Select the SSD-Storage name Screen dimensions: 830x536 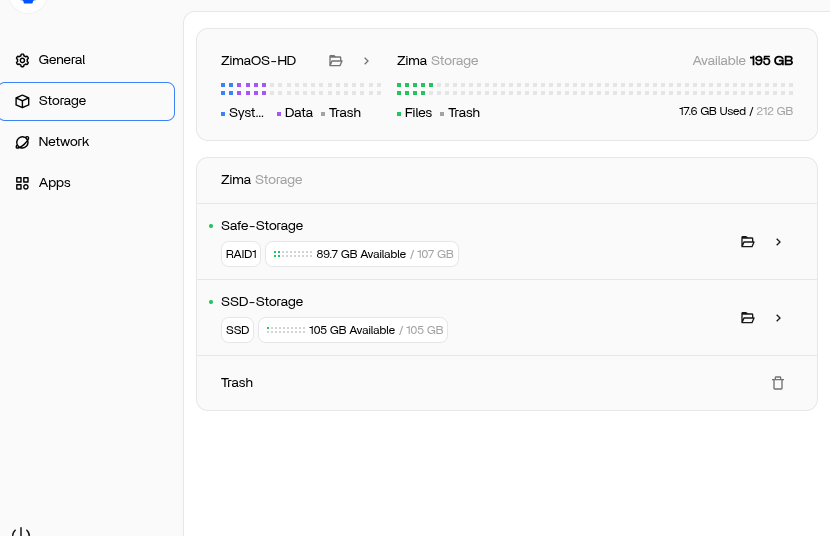coord(262,302)
